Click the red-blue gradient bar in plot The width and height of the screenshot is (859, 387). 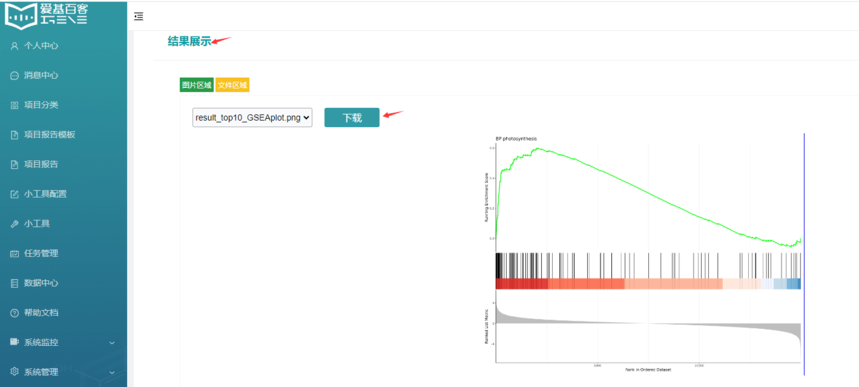click(x=648, y=283)
